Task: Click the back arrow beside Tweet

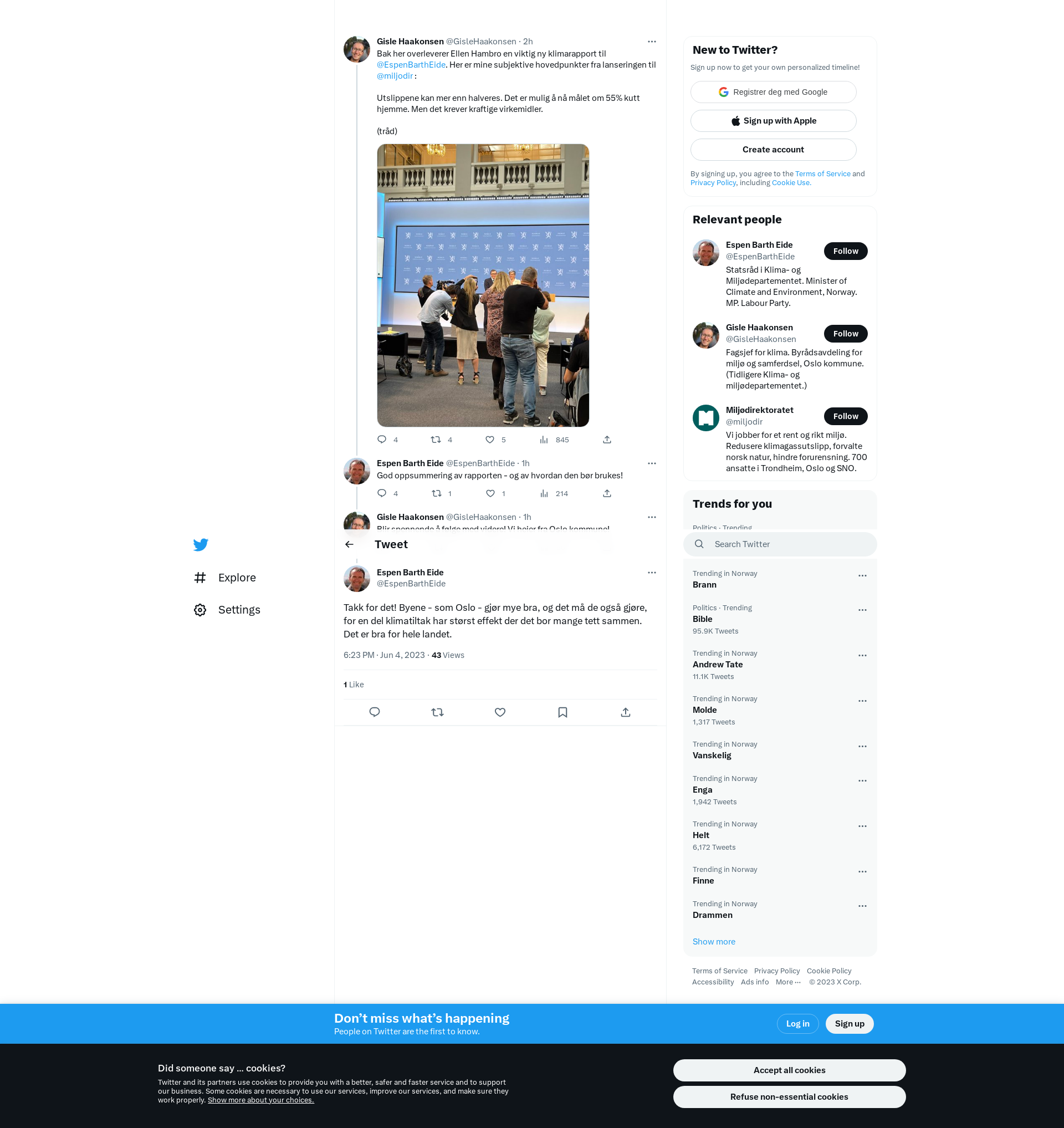Action: pos(349,544)
